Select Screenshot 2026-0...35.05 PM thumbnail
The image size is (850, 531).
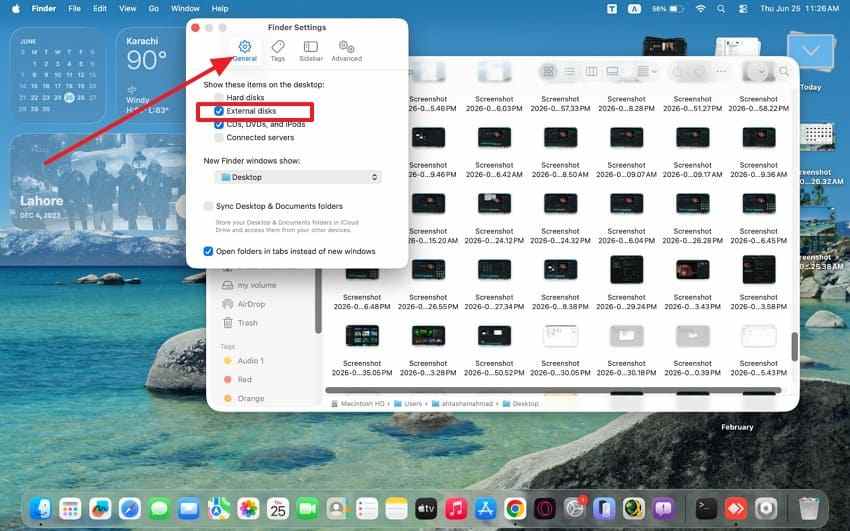coord(362,336)
